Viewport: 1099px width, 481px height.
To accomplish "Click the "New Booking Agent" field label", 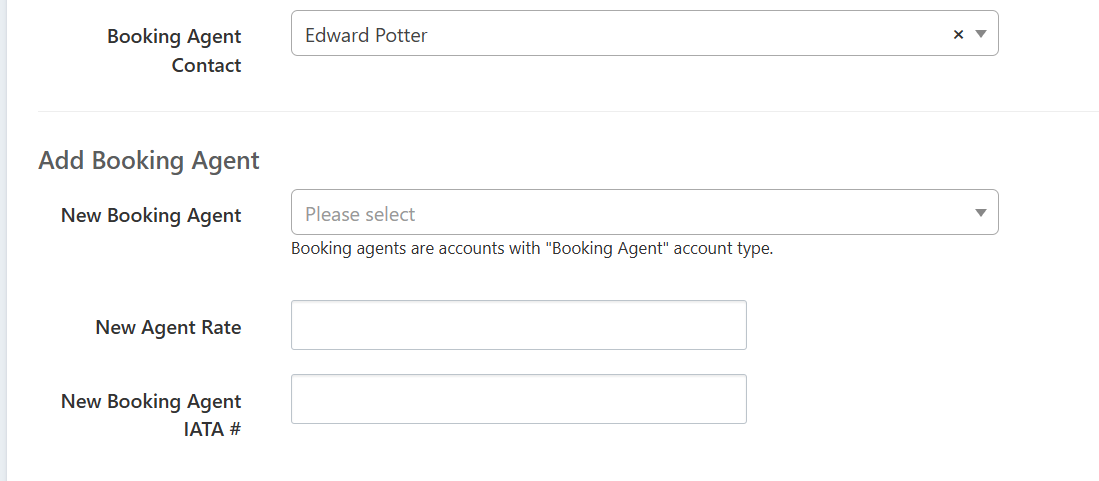I will click(x=151, y=215).
